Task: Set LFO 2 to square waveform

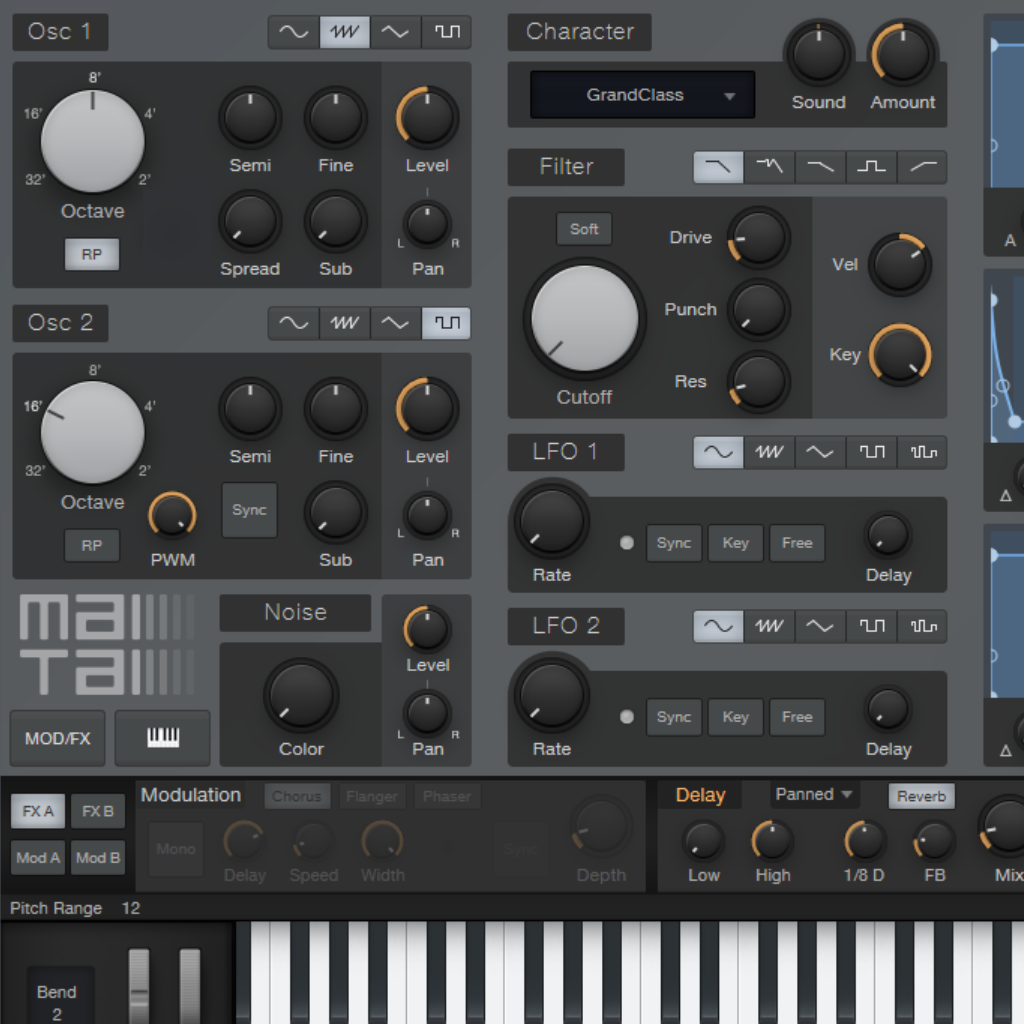Action: click(872, 626)
